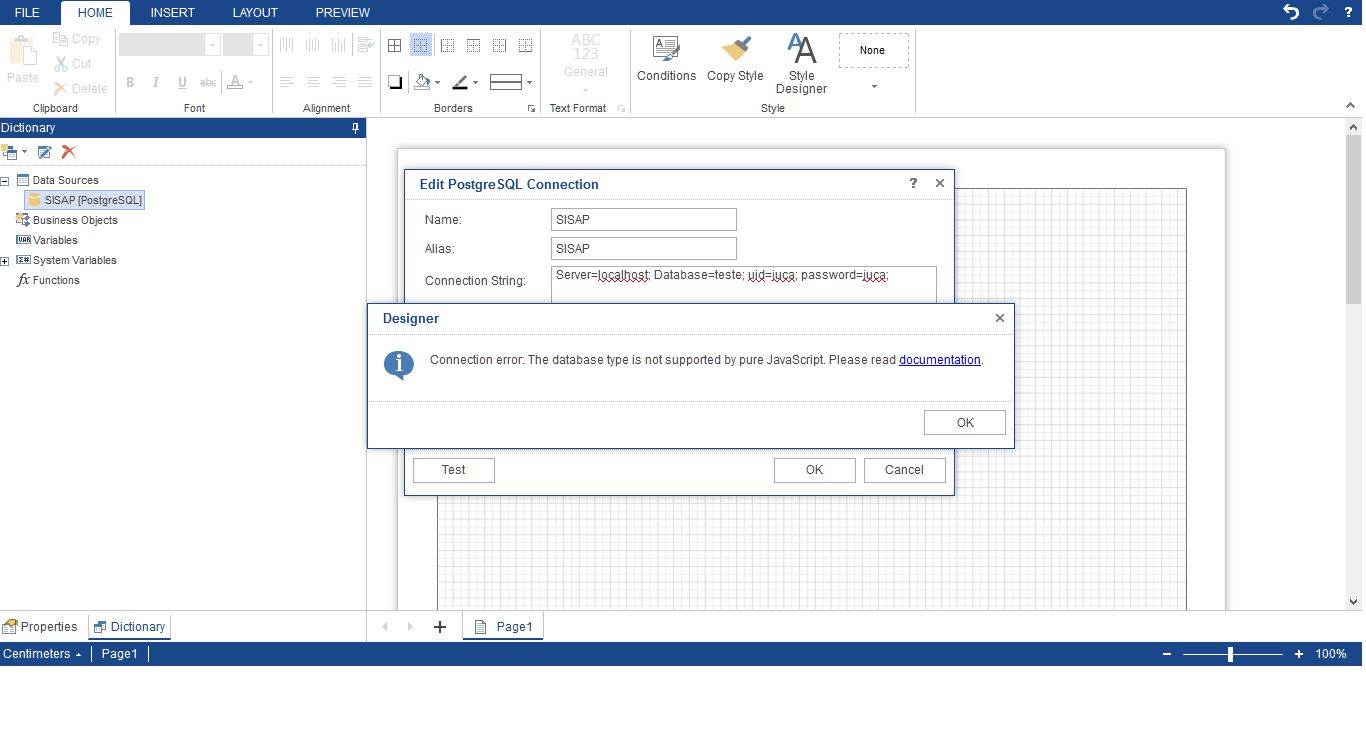Add a new page with the plus icon
Screen dimensions: 1366x738
[439, 627]
